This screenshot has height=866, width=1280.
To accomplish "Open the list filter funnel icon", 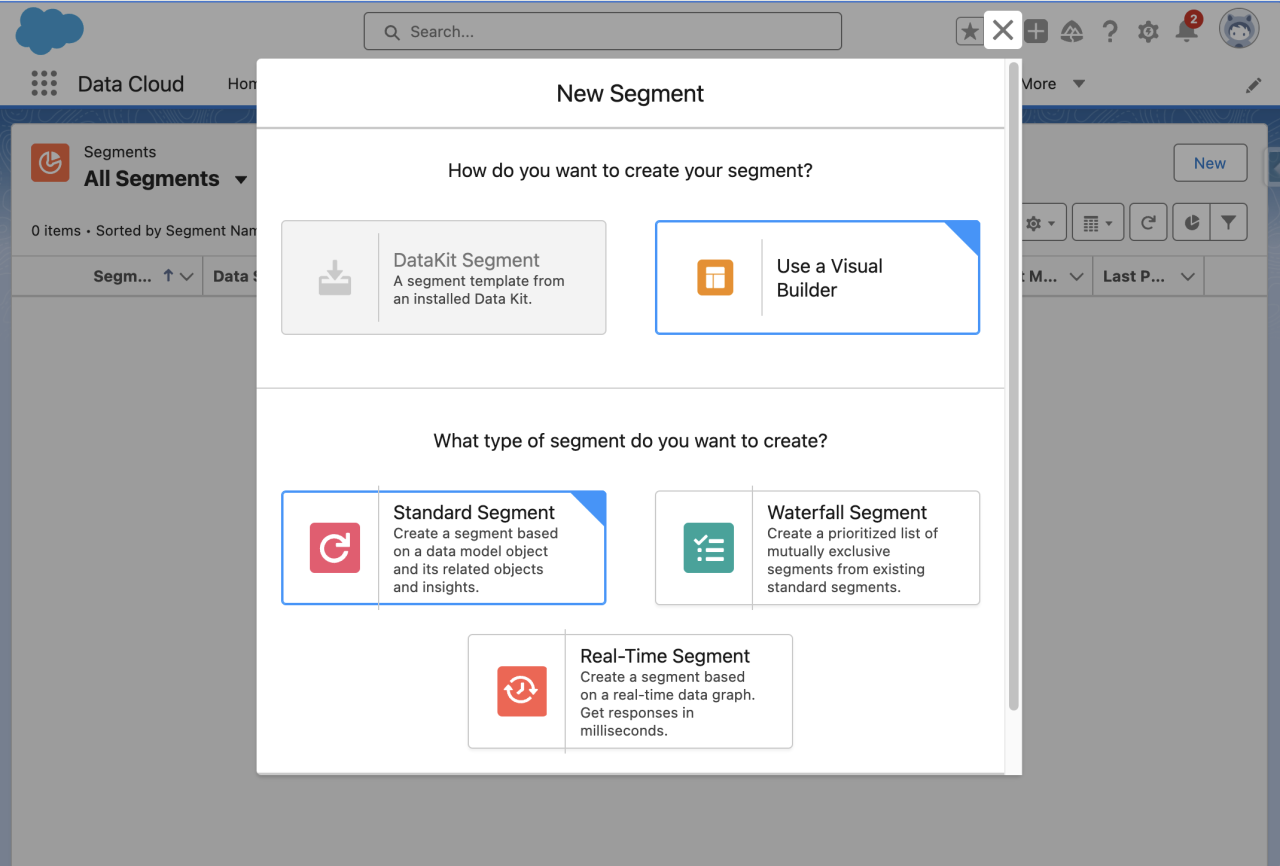I will pyautogui.click(x=1228, y=223).
